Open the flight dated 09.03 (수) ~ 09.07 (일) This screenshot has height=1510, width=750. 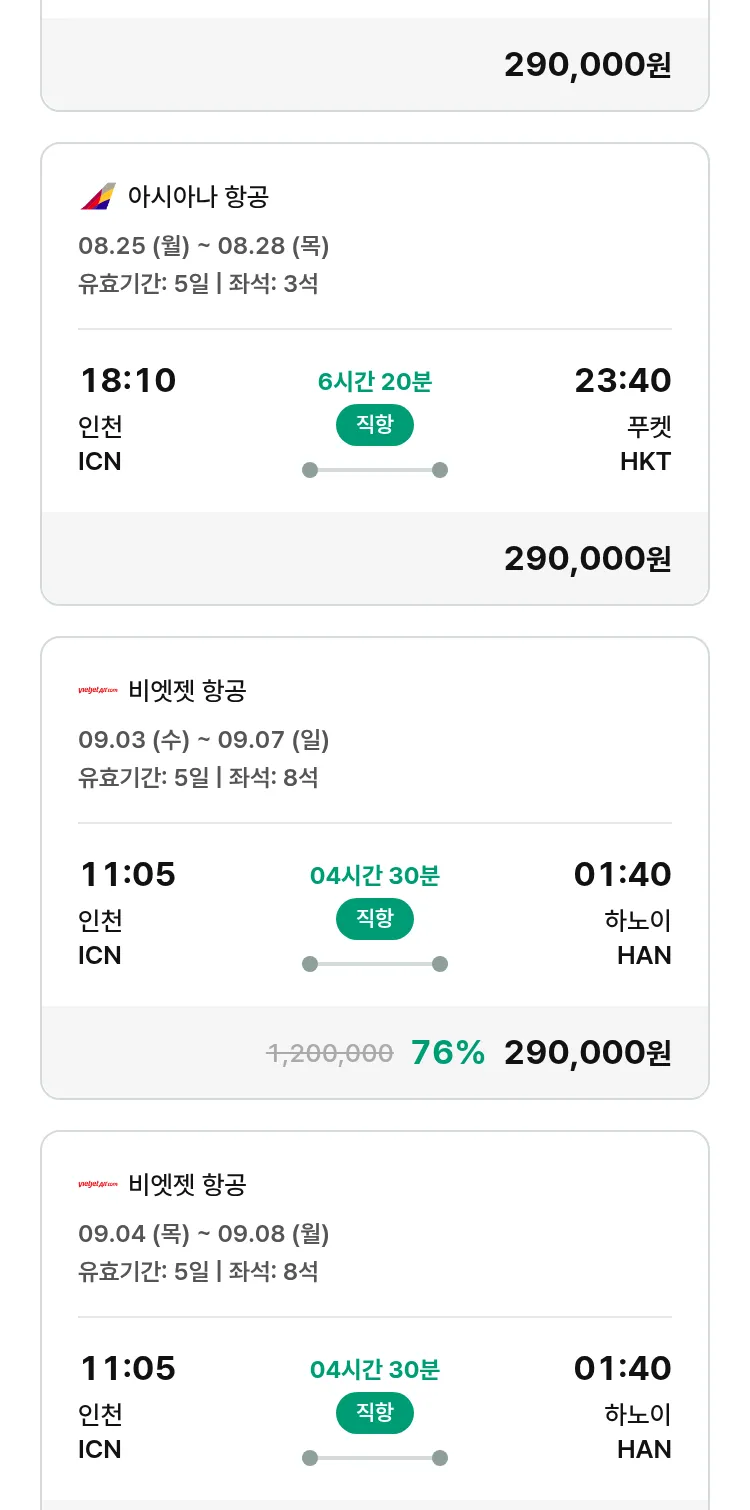coord(204,740)
